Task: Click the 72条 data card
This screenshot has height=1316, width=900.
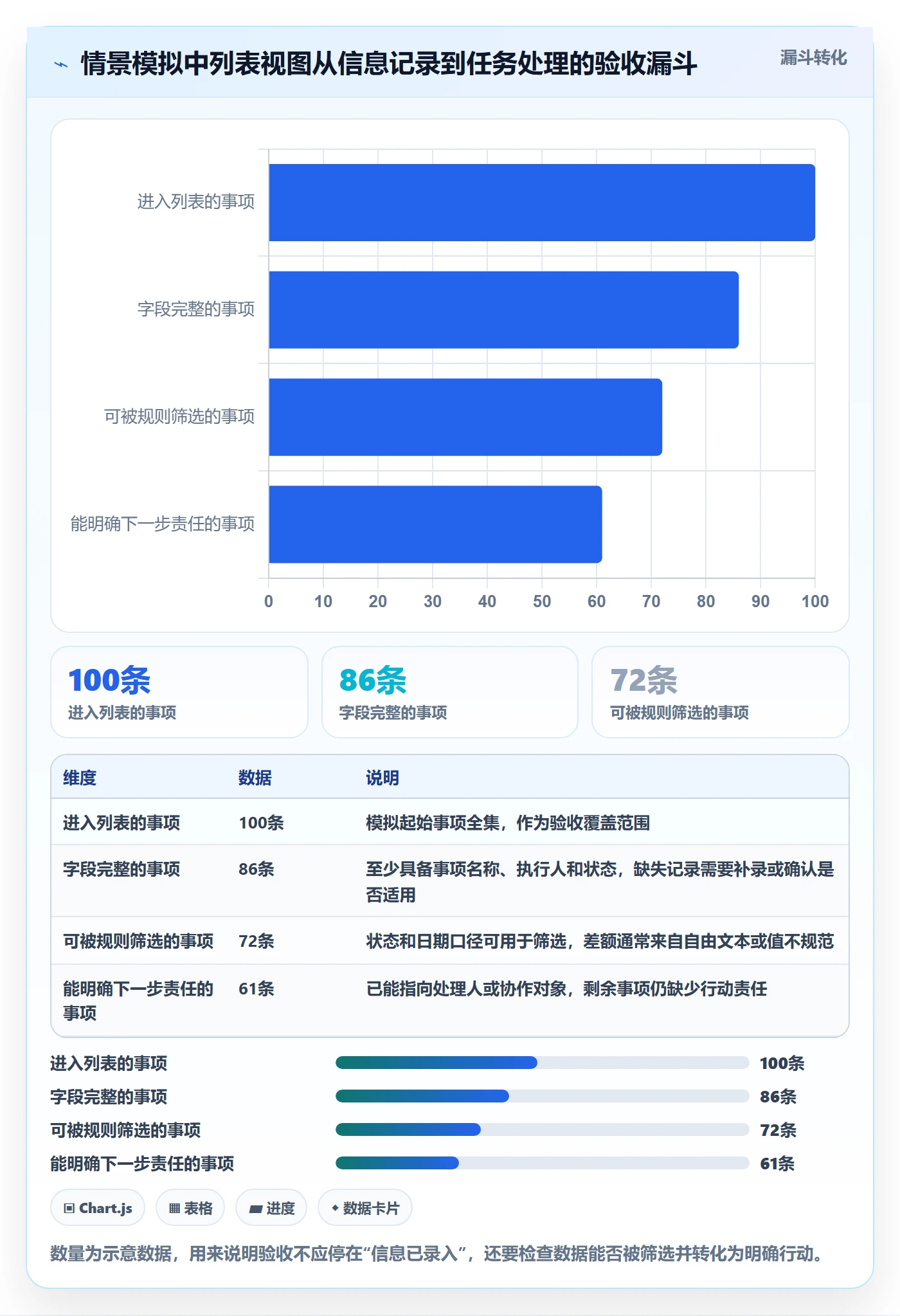Action: 721,692
